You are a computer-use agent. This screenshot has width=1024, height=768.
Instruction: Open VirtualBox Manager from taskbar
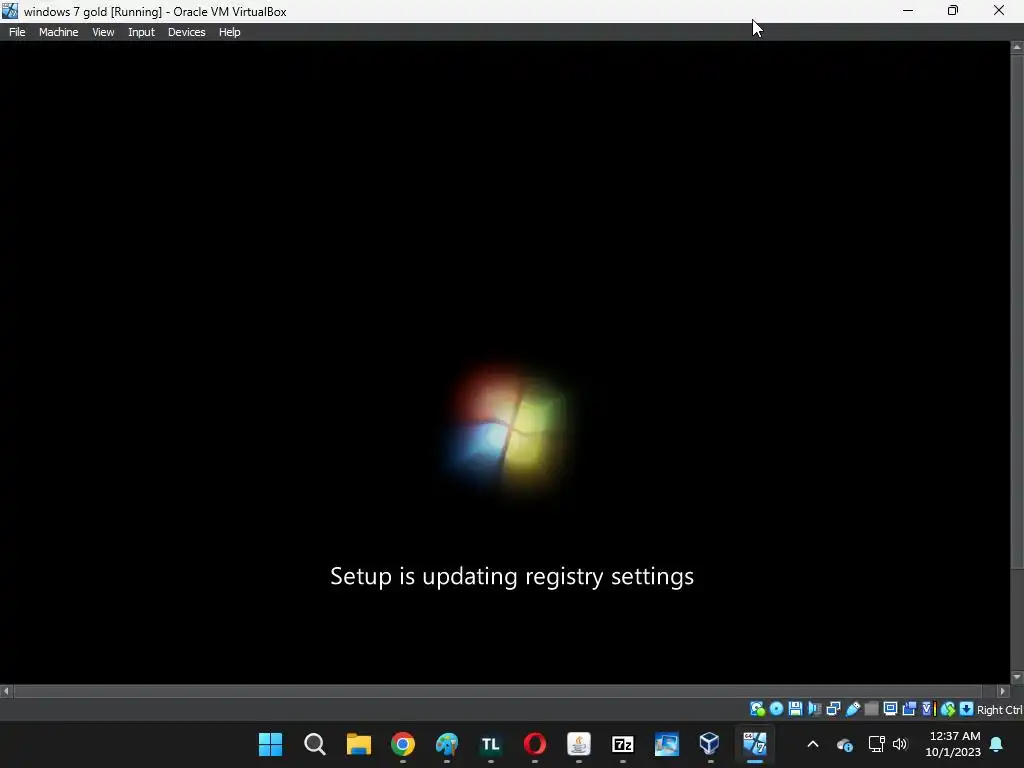point(710,744)
